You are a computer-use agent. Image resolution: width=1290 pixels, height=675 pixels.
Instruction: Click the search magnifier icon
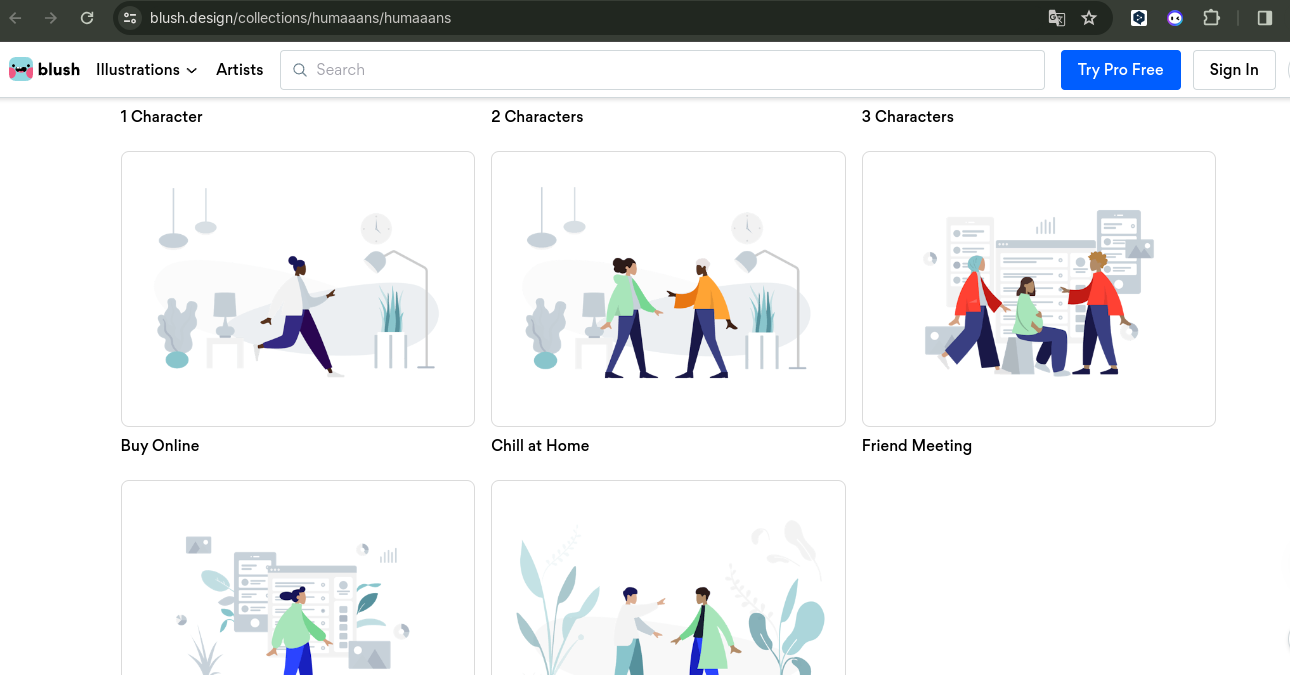300,70
